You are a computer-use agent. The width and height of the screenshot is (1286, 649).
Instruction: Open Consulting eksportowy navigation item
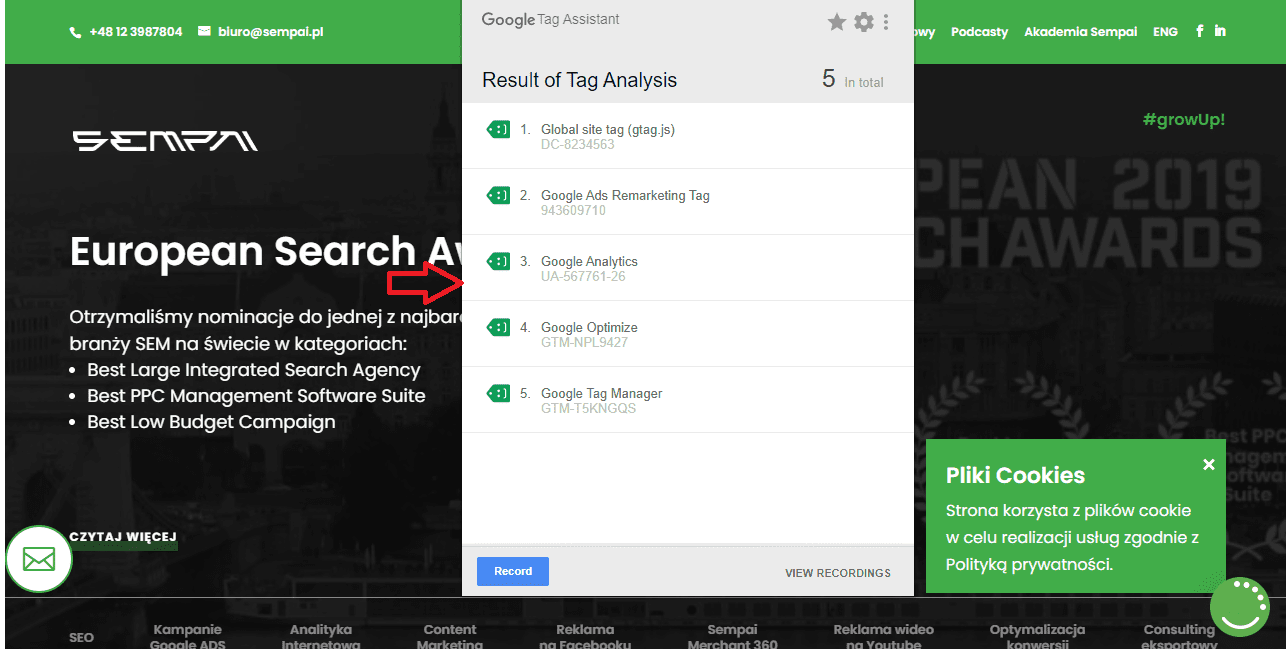[x=1179, y=636]
